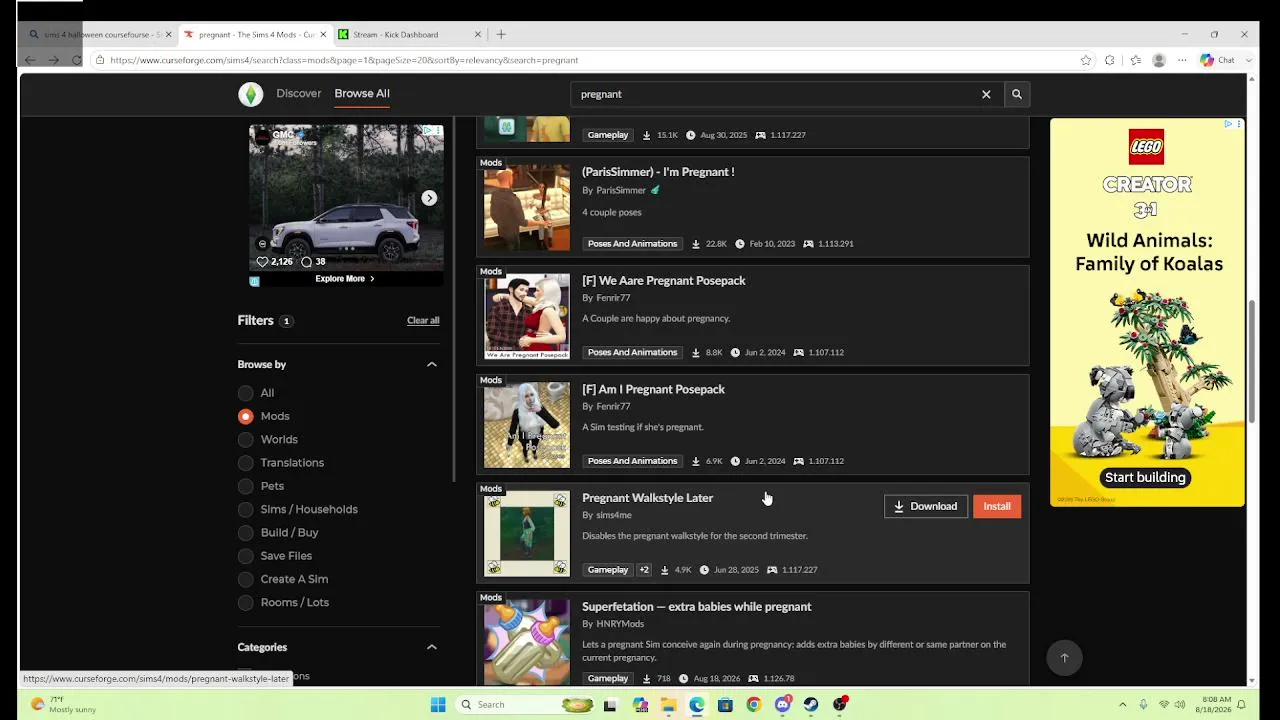Select the Sims / Households radio button
This screenshot has height=720, width=1280.
246,509
